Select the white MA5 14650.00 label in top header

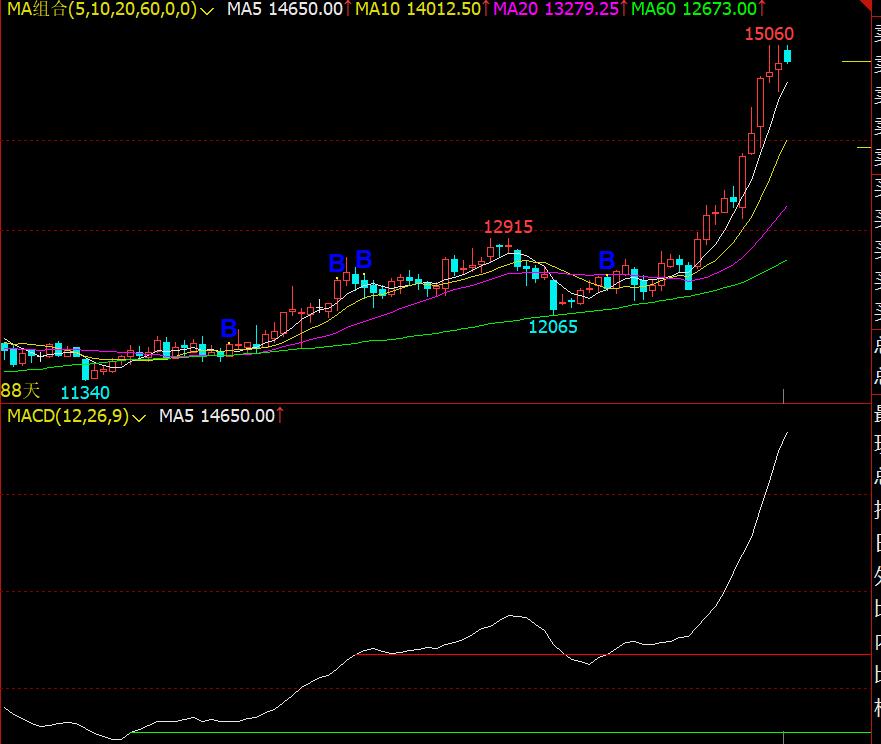[284, 9]
